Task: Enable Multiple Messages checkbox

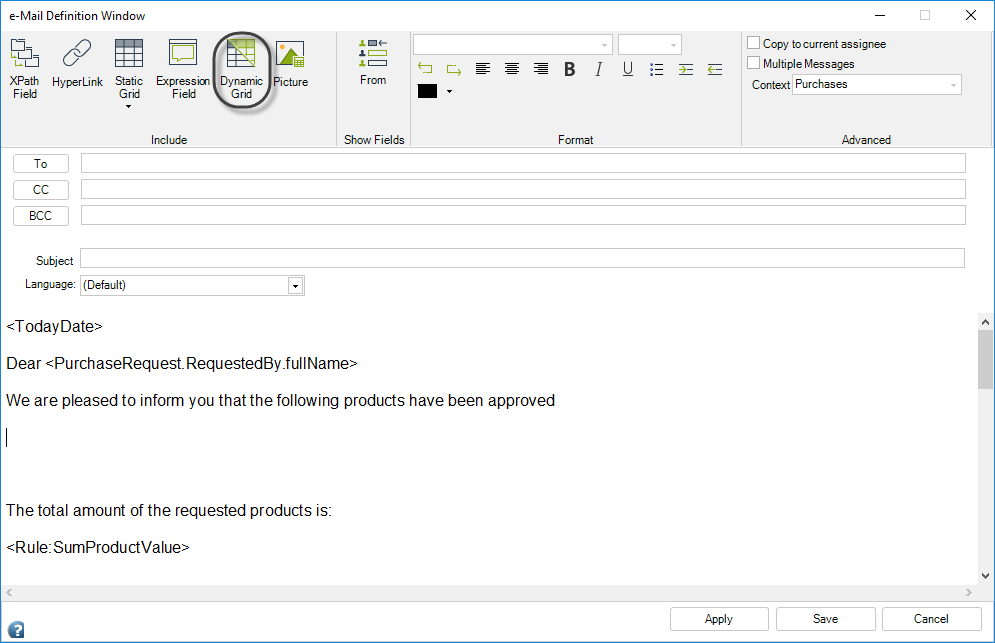Action: [x=753, y=63]
